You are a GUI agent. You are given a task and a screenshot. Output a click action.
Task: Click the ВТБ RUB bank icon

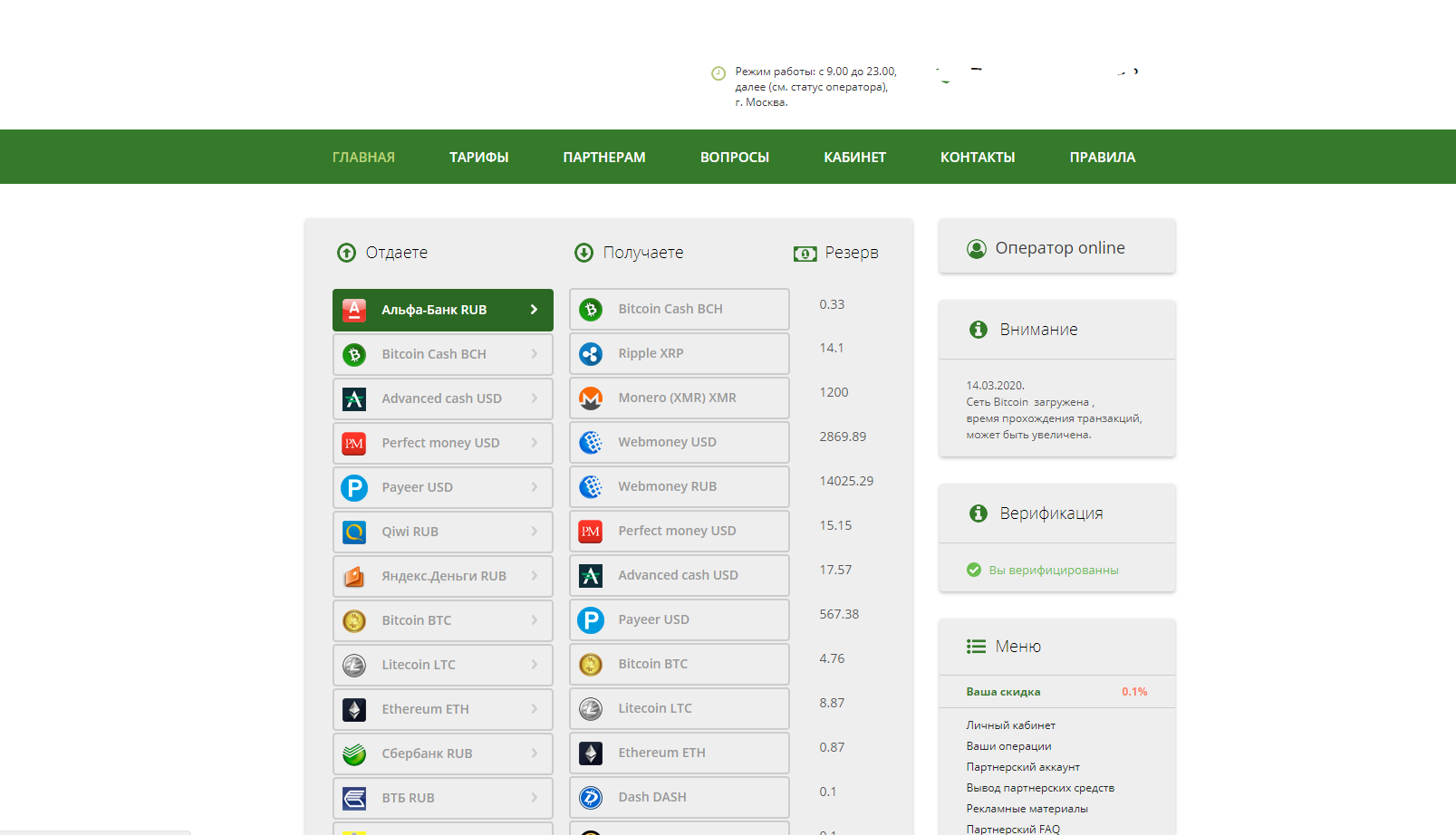pyautogui.click(x=354, y=799)
